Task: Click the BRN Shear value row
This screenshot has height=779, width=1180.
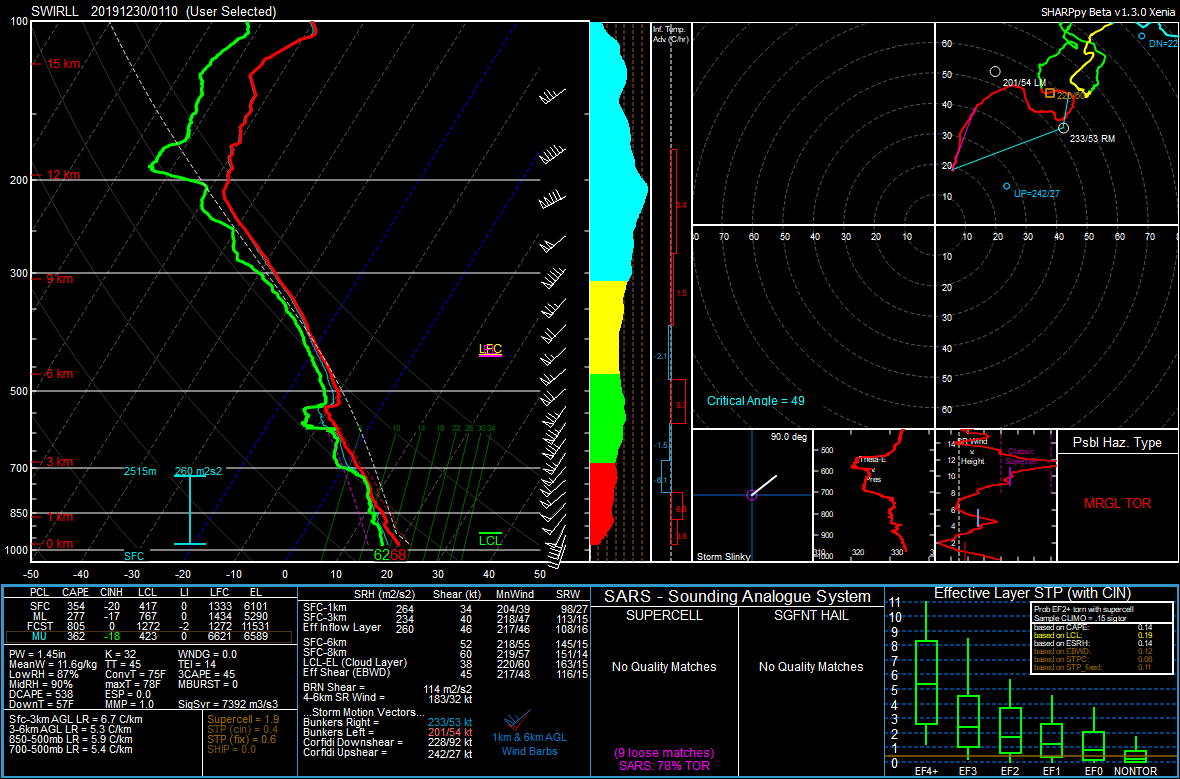Action: click(388, 688)
